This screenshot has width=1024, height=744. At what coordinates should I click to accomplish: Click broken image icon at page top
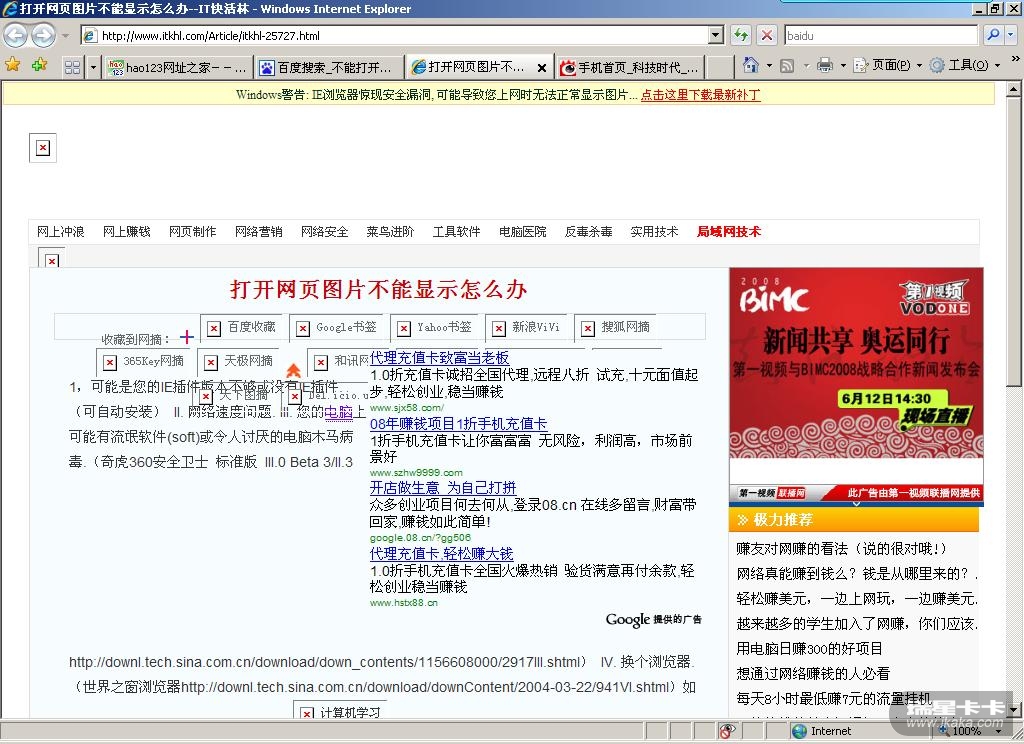pyautogui.click(x=43, y=148)
